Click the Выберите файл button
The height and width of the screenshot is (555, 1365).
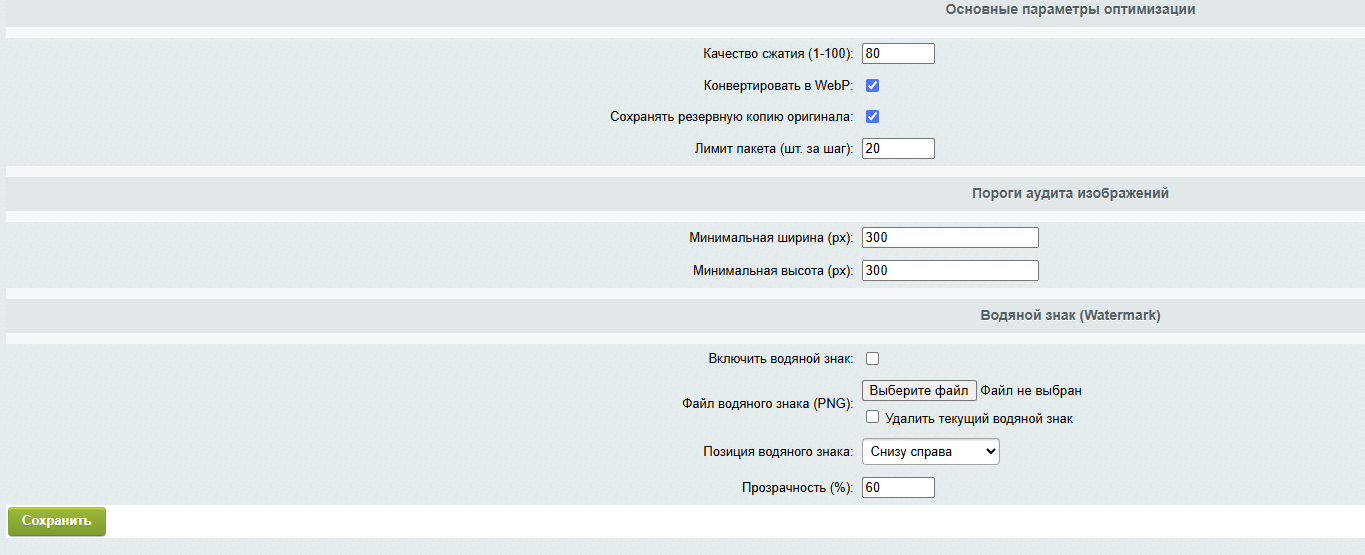tap(919, 390)
